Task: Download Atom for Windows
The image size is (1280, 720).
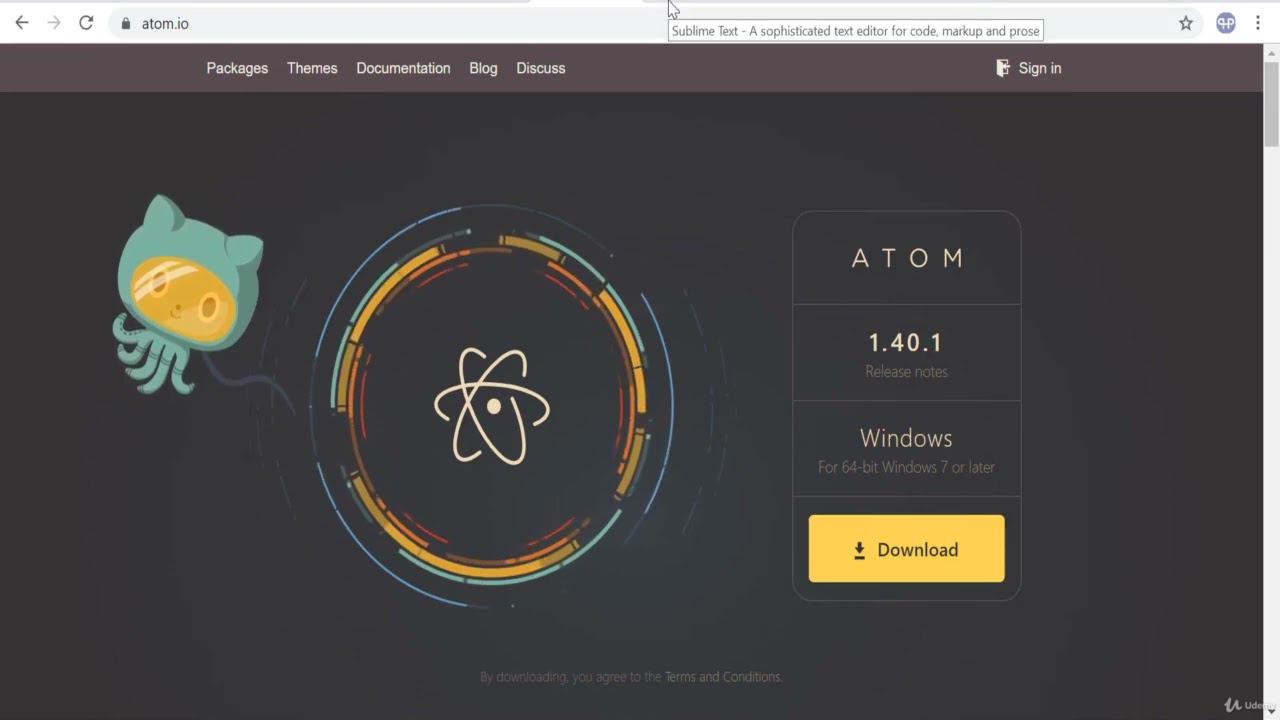Action: coord(906,548)
